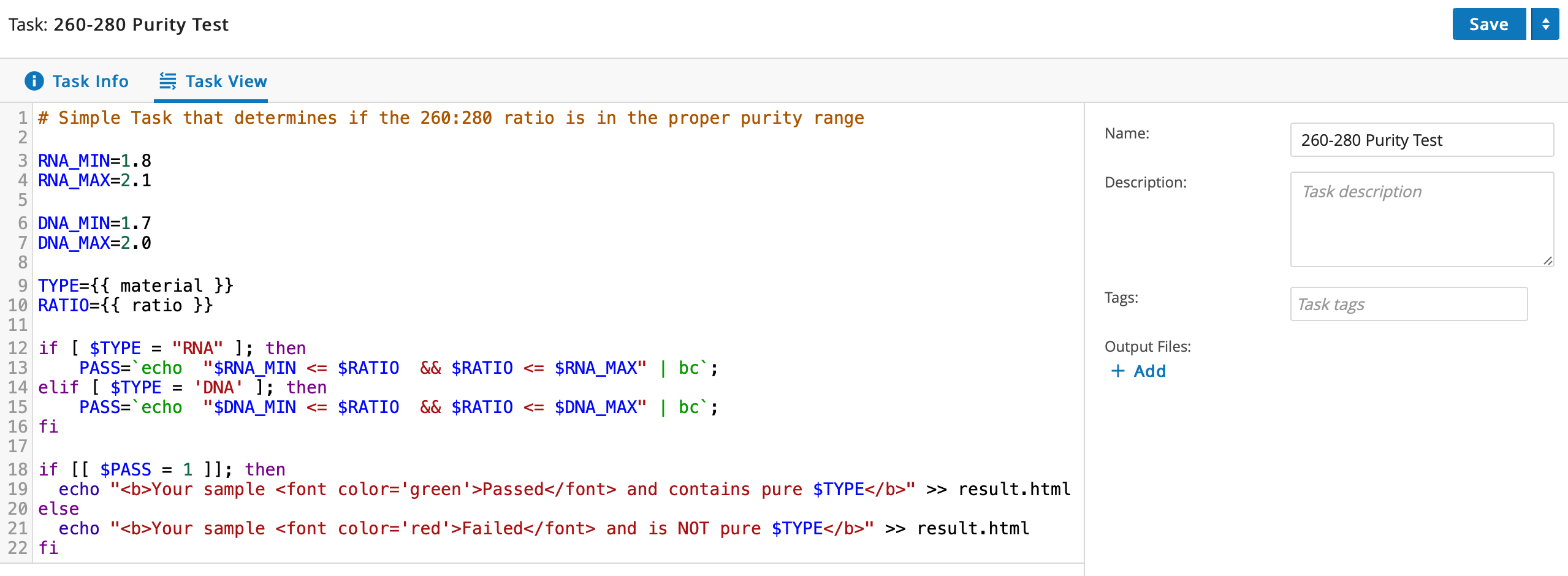The height and width of the screenshot is (576, 1568).
Task: Click the TYPE={{ material }} line
Action: coord(135,286)
